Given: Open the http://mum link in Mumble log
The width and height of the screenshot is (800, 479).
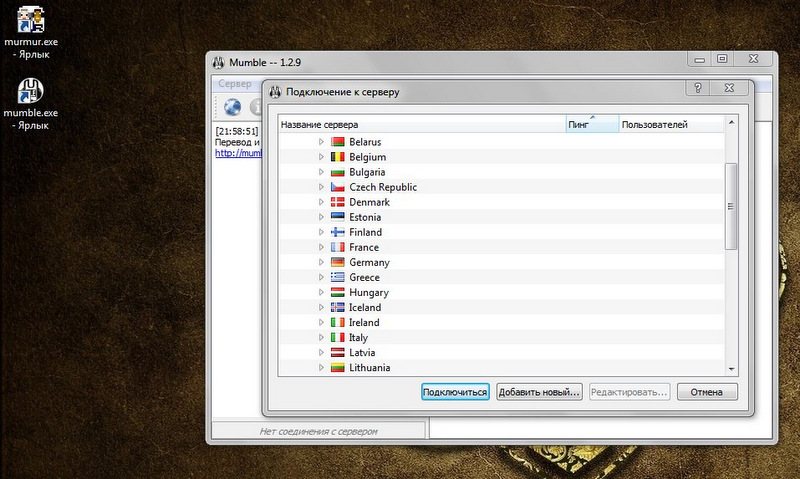Looking at the screenshot, I should pyautogui.click(x=238, y=153).
